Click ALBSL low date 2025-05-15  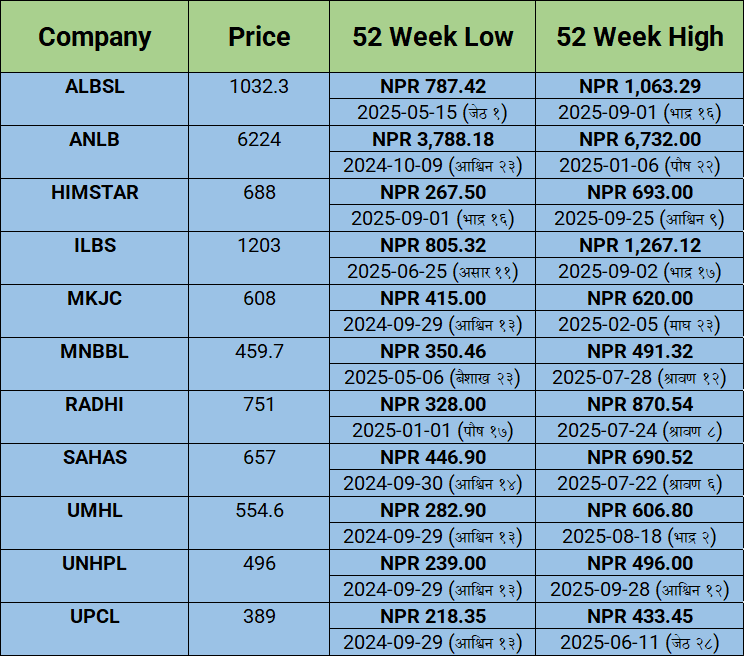pos(432,112)
